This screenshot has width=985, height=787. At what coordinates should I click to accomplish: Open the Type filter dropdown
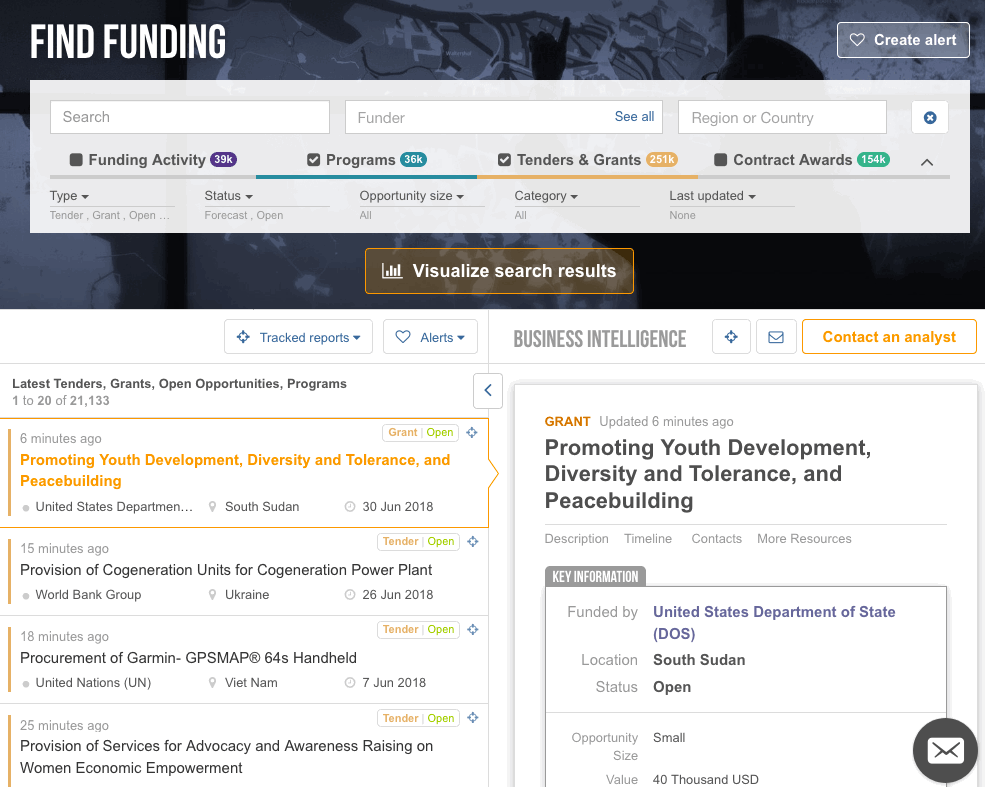click(x=69, y=196)
